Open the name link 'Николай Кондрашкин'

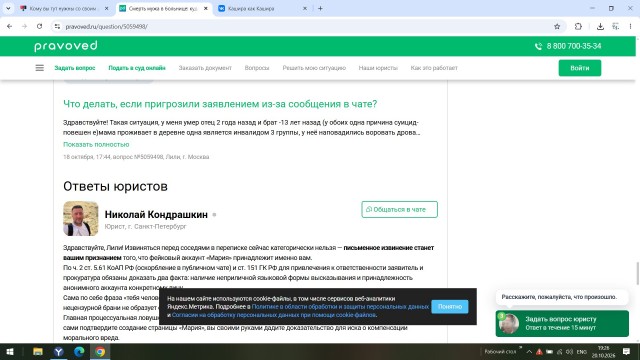coord(156,214)
